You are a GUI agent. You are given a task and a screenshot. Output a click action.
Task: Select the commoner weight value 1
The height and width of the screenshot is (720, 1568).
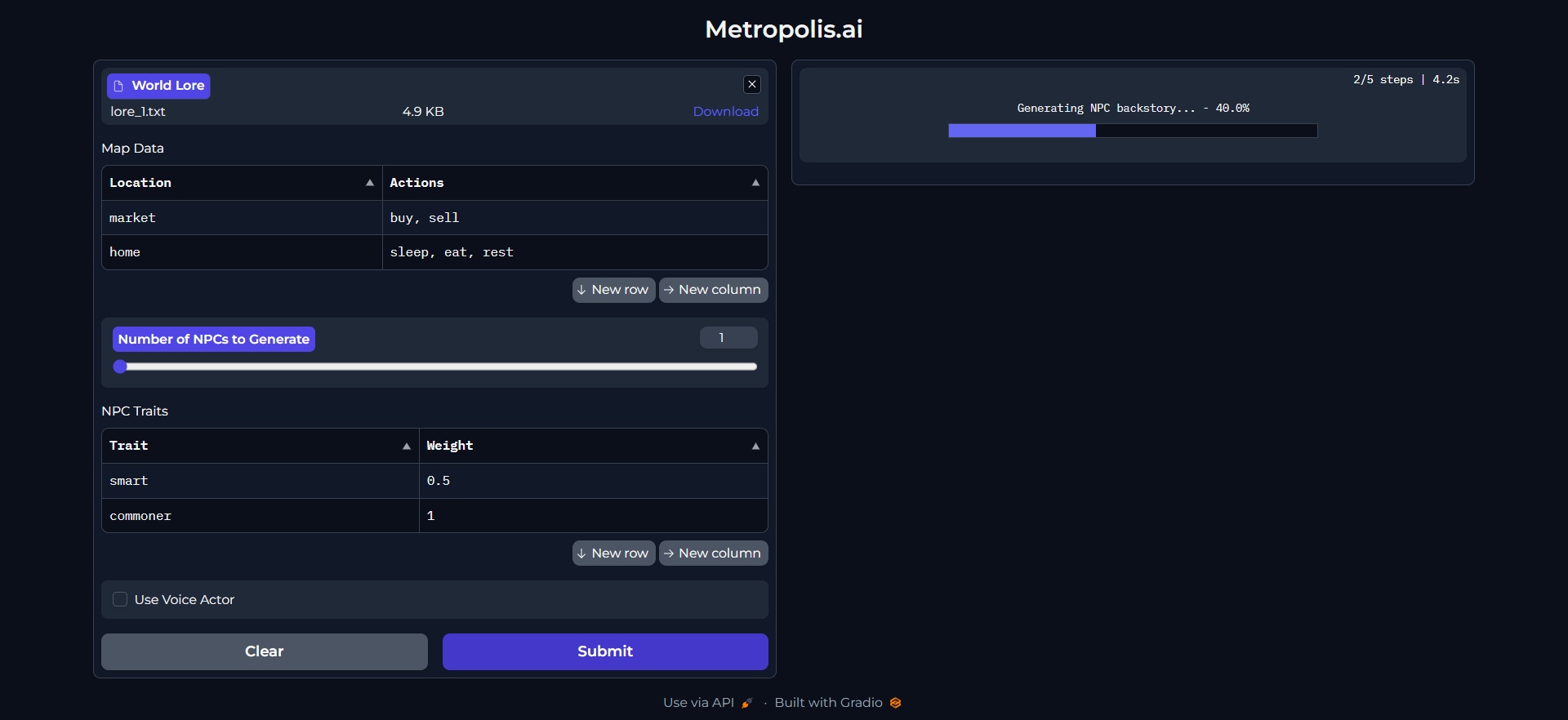tap(594, 516)
